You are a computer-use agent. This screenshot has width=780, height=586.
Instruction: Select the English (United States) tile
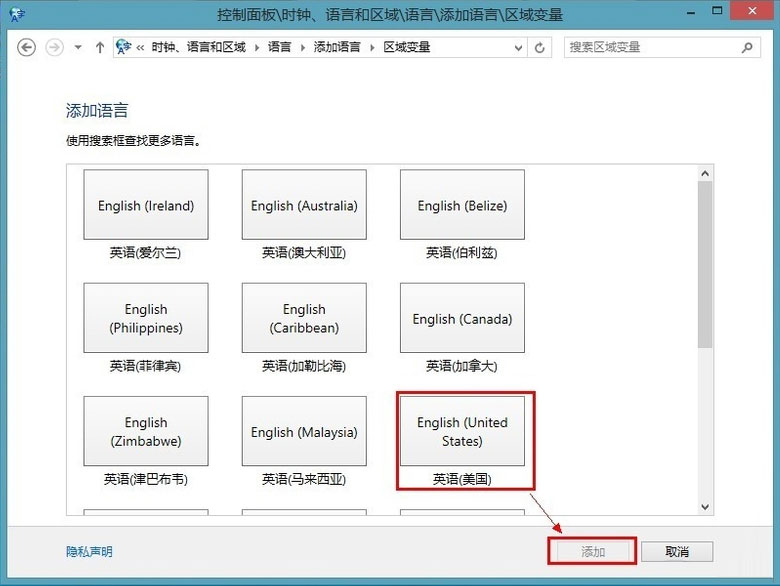point(462,432)
